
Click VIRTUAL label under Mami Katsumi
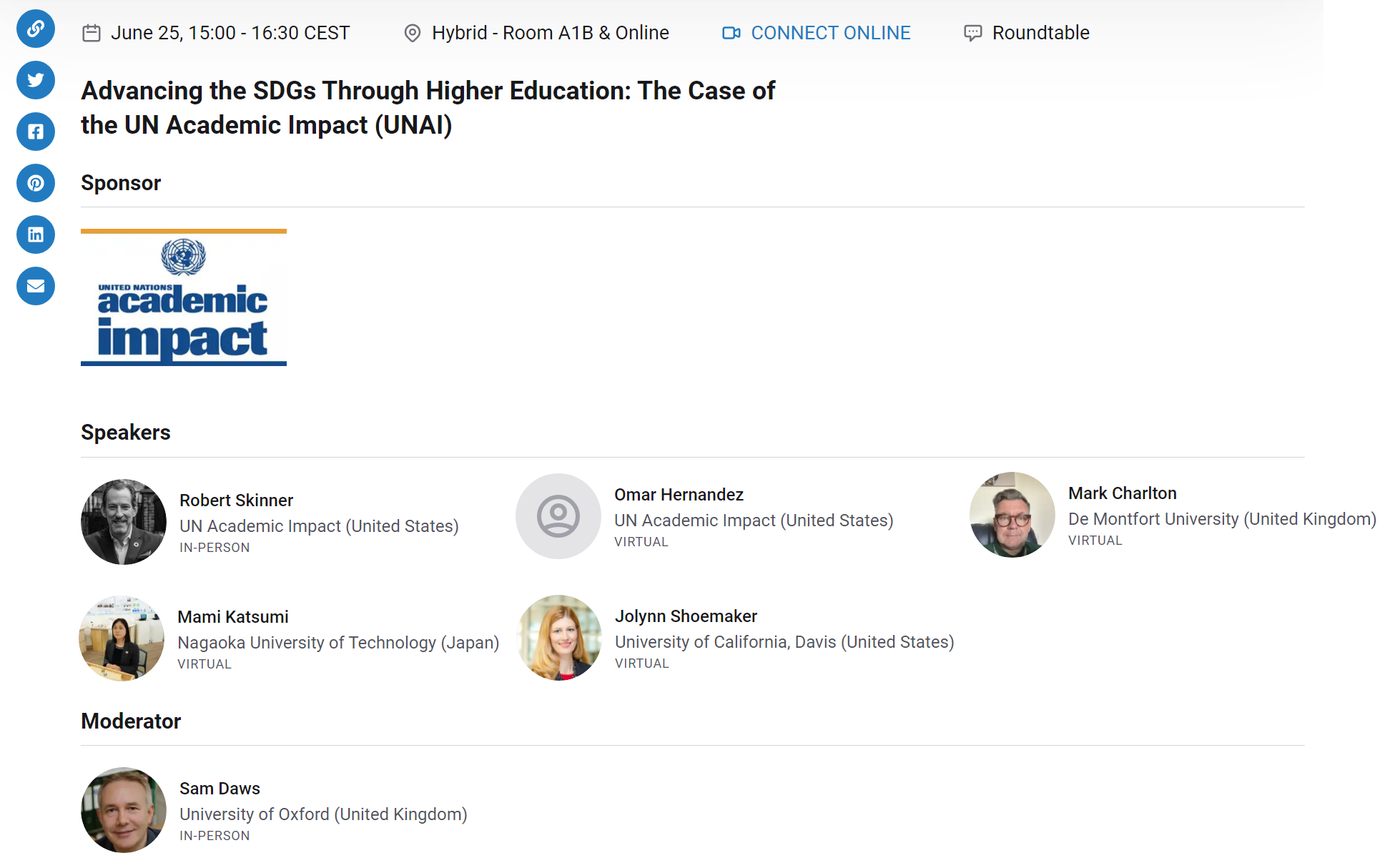tap(204, 664)
